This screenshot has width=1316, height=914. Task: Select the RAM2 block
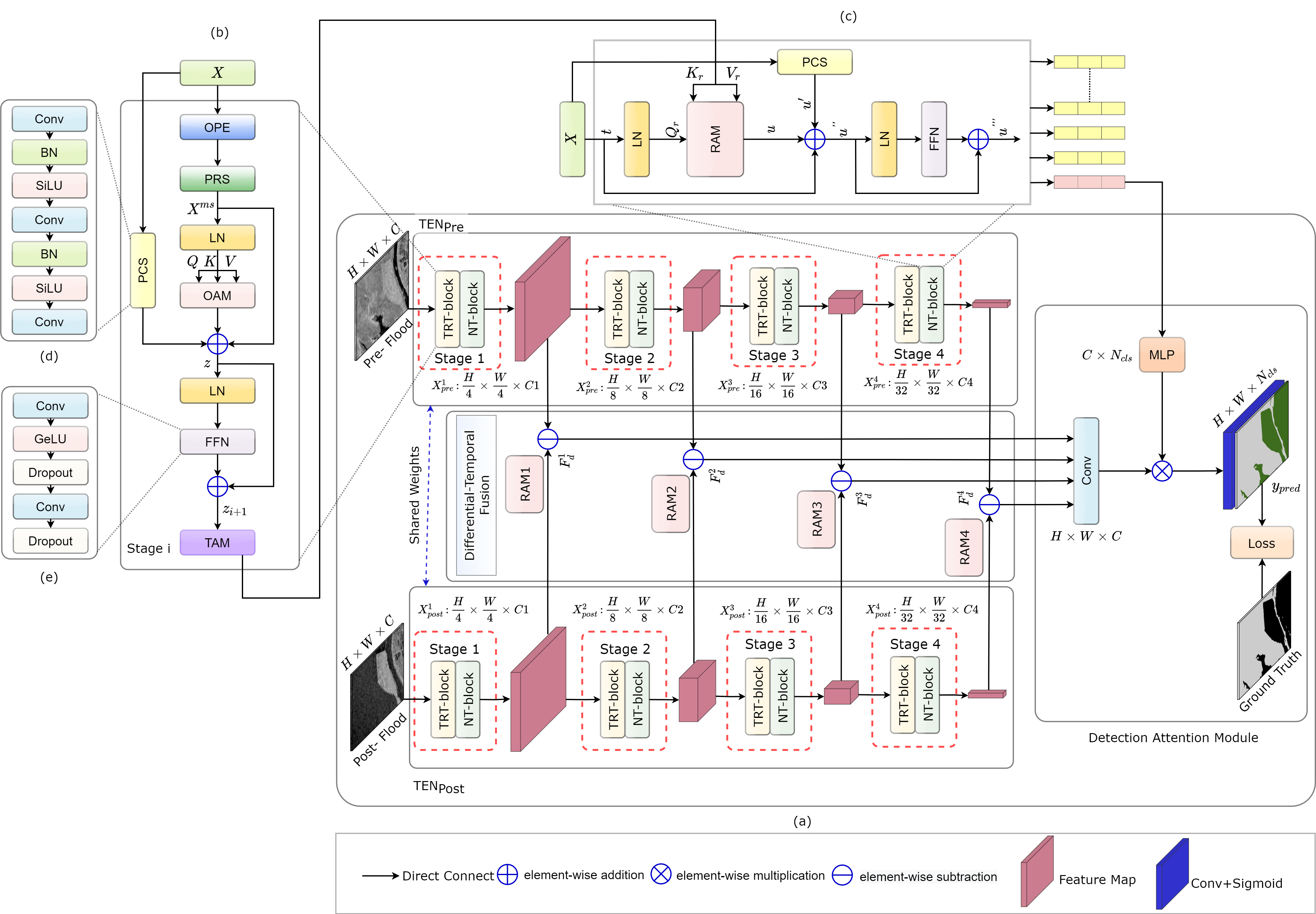tap(671, 504)
